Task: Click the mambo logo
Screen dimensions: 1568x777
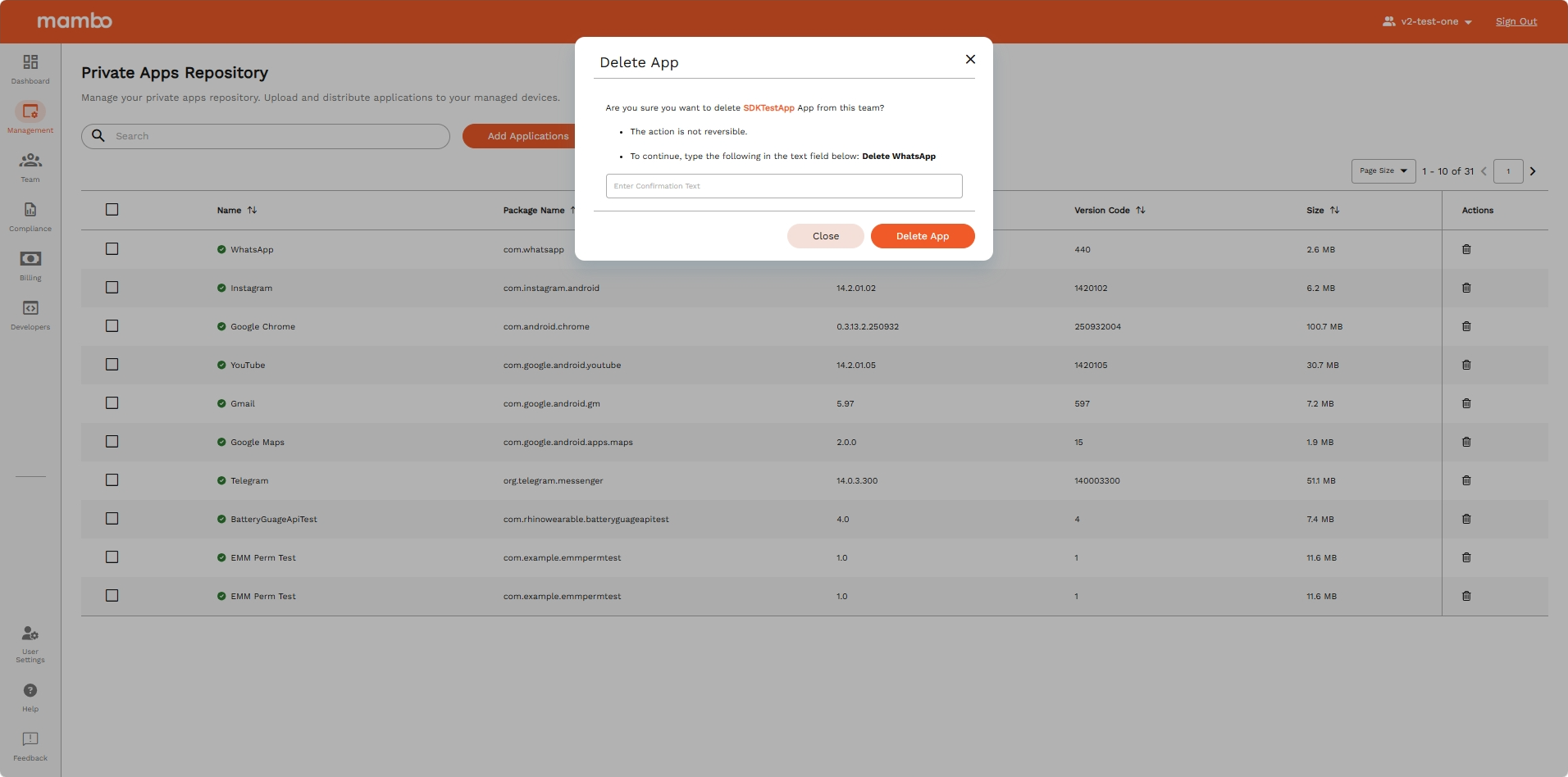Action: tap(75, 20)
